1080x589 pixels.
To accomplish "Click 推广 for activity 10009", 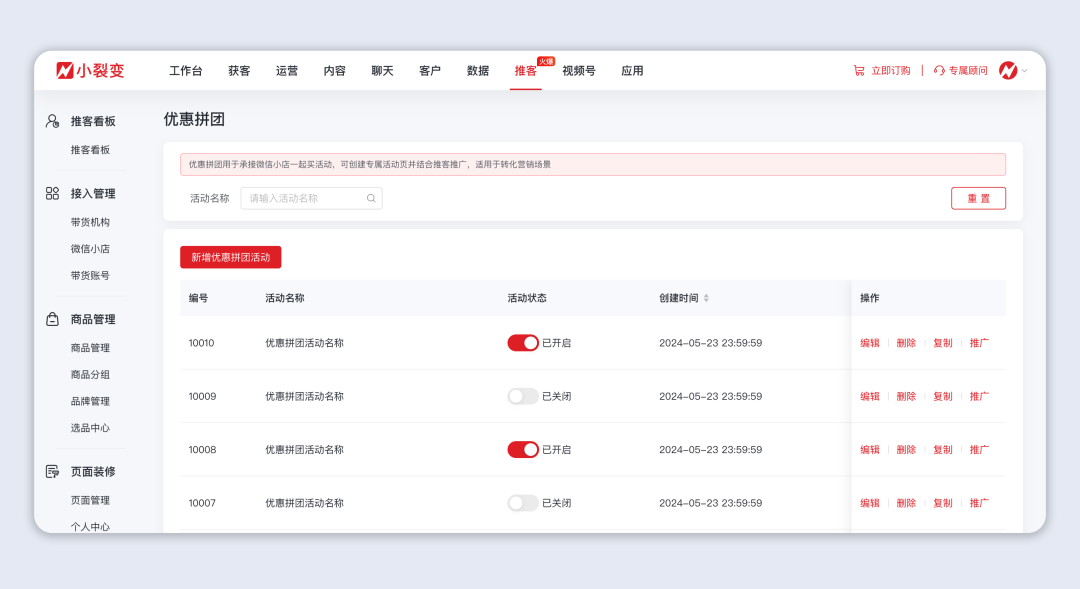I will tap(978, 395).
